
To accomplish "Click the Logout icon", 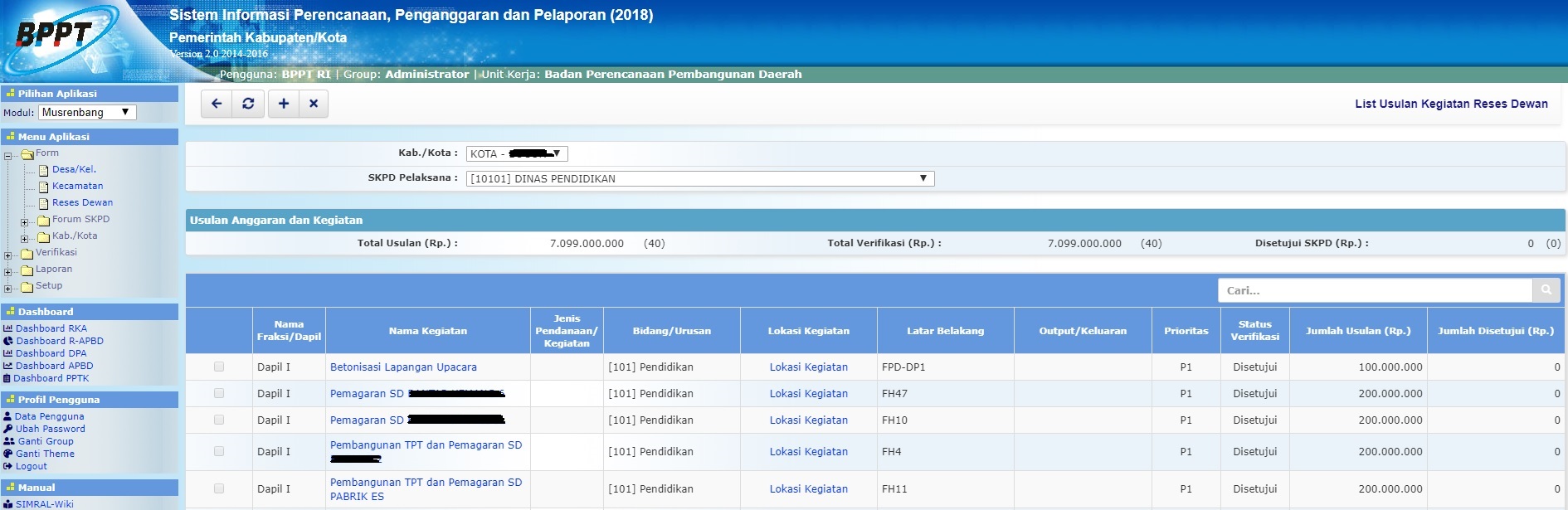I will coord(8,466).
